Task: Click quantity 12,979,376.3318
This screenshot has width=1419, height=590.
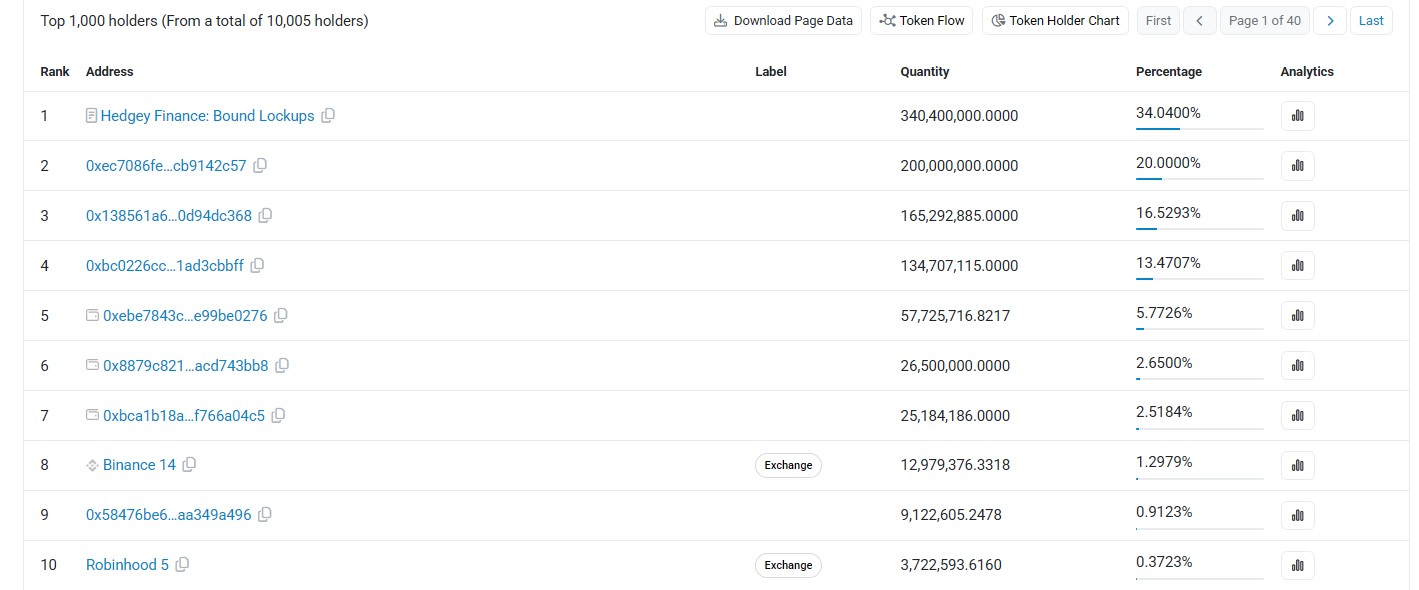Action: click(x=955, y=465)
